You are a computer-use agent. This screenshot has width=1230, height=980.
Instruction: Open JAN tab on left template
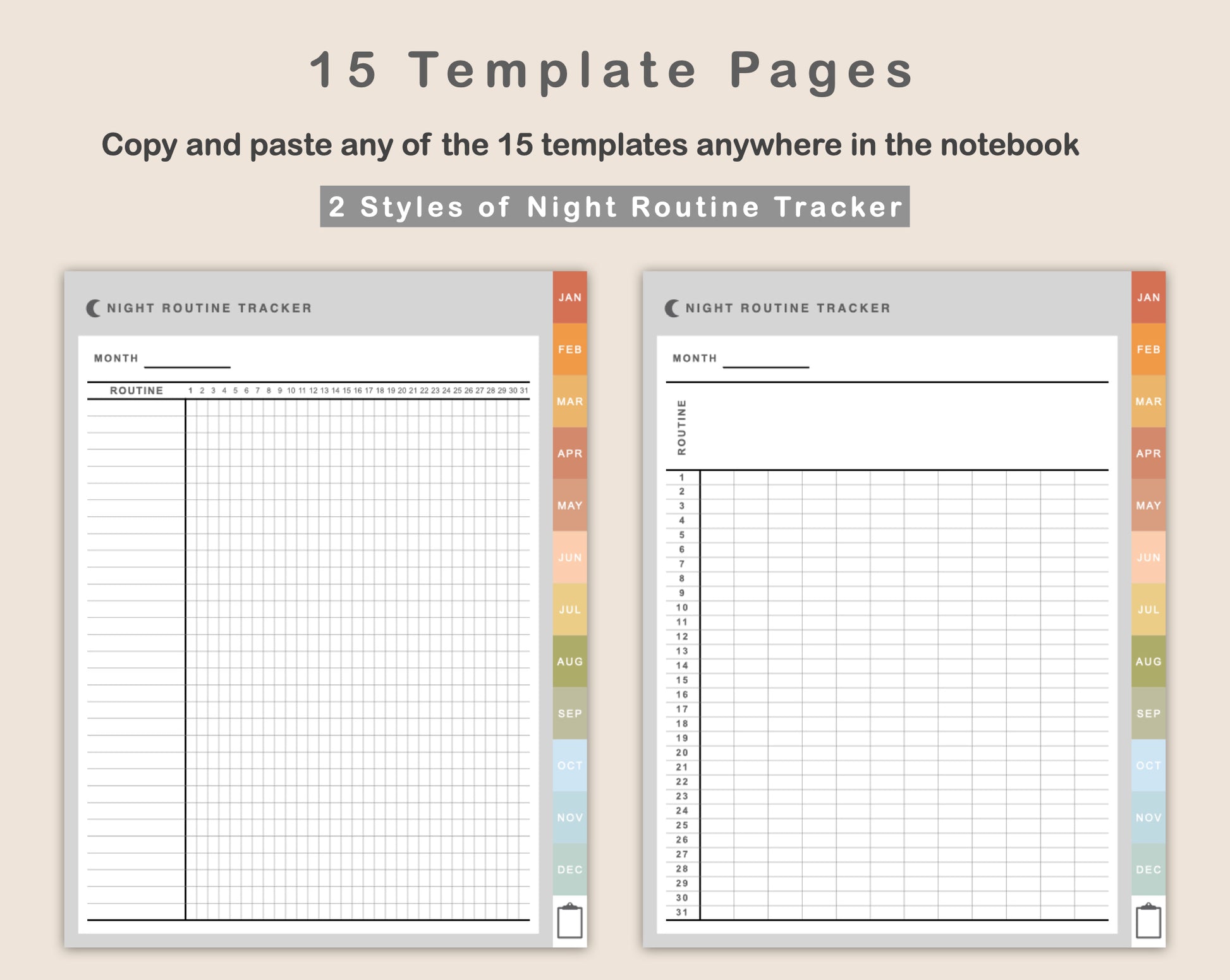click(569, 298)
